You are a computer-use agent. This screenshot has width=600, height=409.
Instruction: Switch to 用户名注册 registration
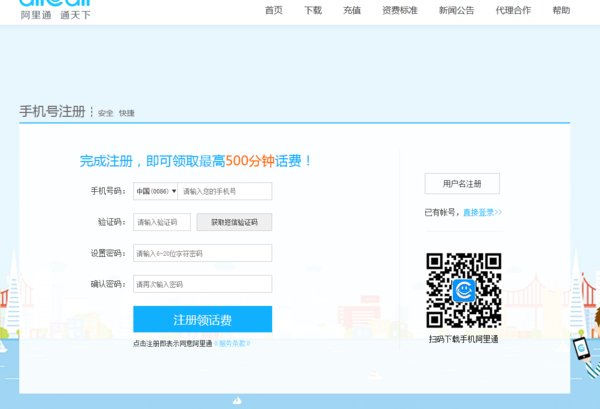pos(462,184)
